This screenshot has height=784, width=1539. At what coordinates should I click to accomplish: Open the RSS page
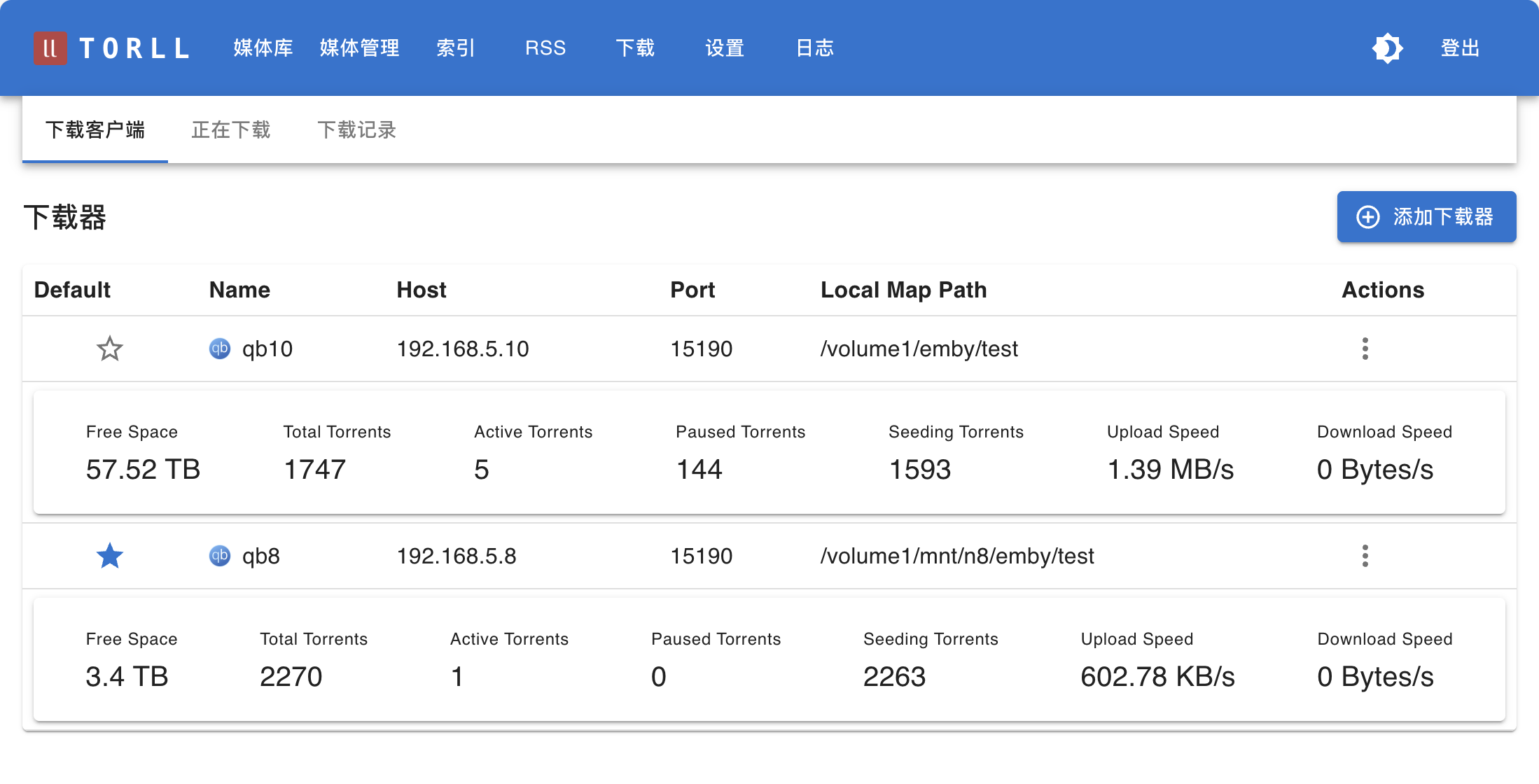point(545,48)
